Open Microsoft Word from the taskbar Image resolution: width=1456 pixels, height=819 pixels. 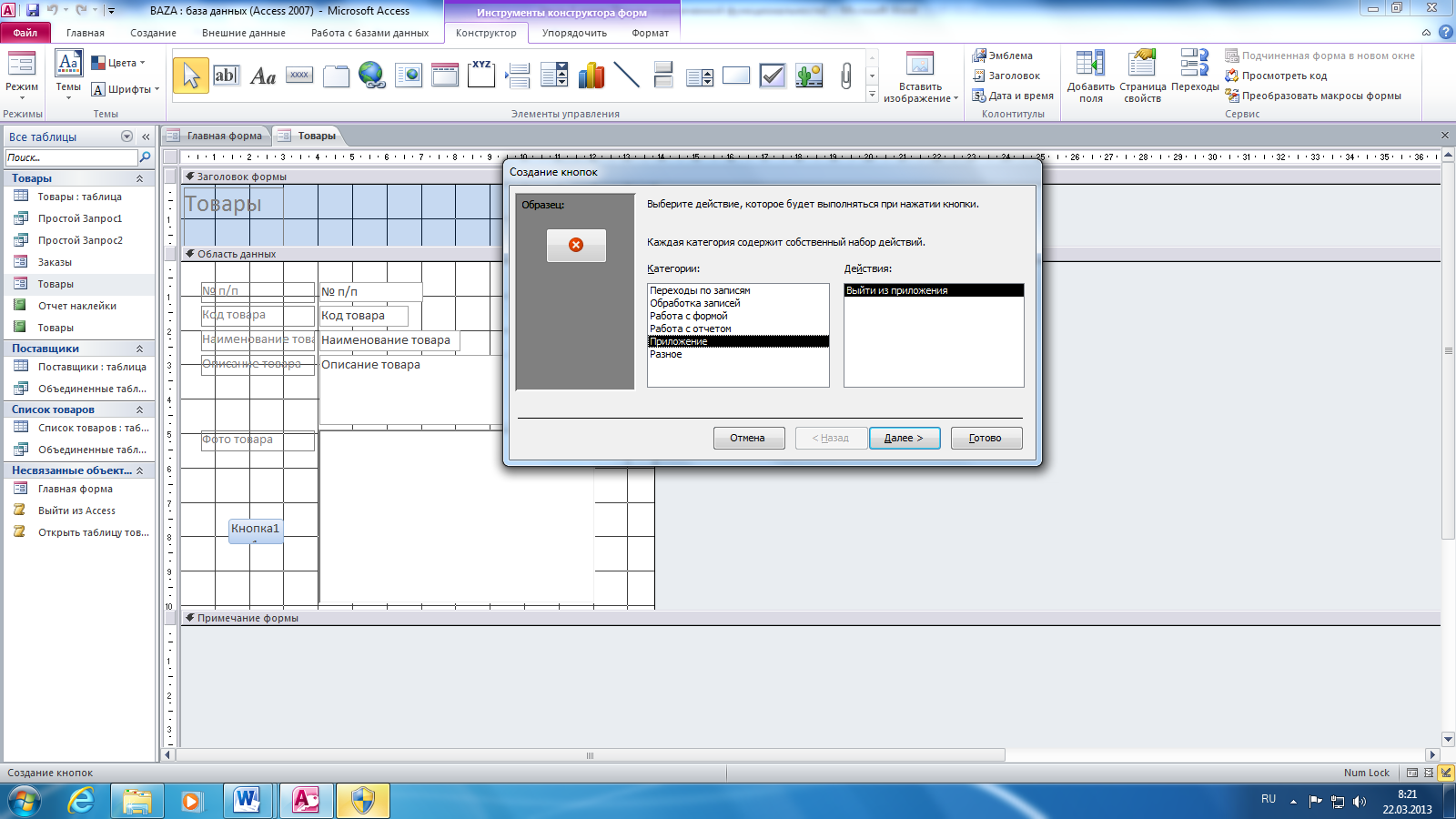click(248, 801)
